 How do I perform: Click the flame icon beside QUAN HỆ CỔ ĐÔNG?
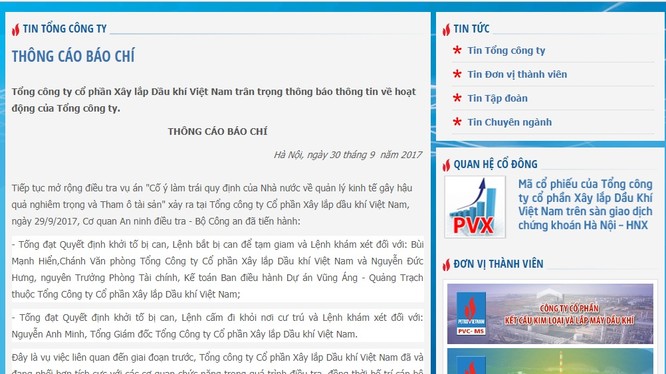point(446,165)
